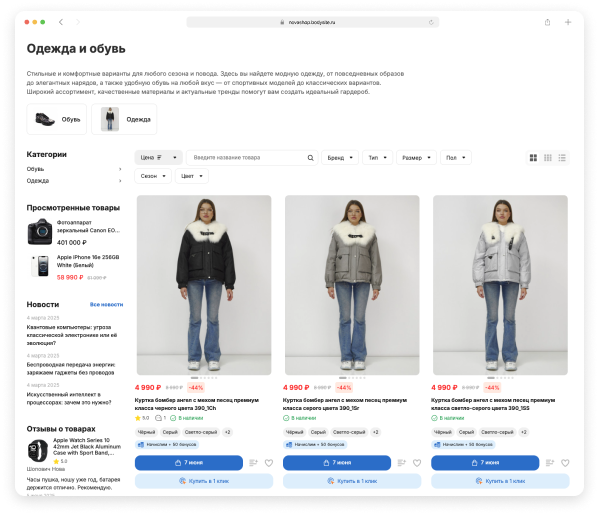This screenshot has width=599, height=515.
Task: Open news about Квантовые компьютеры
Action: pyautogui.click(x=72, y=335)
